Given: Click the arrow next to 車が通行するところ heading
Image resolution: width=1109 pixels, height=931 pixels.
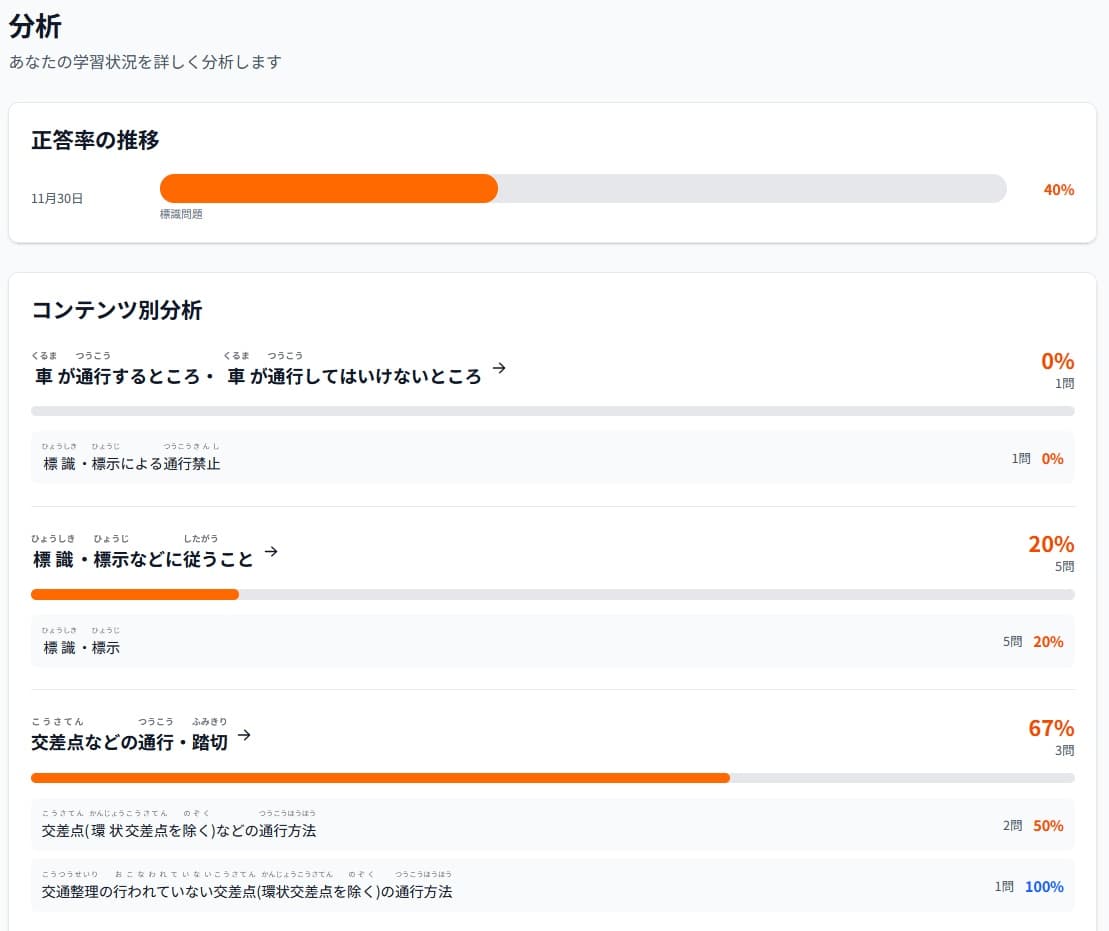Looking at the screenshot, I should click(x=499, y=366).
